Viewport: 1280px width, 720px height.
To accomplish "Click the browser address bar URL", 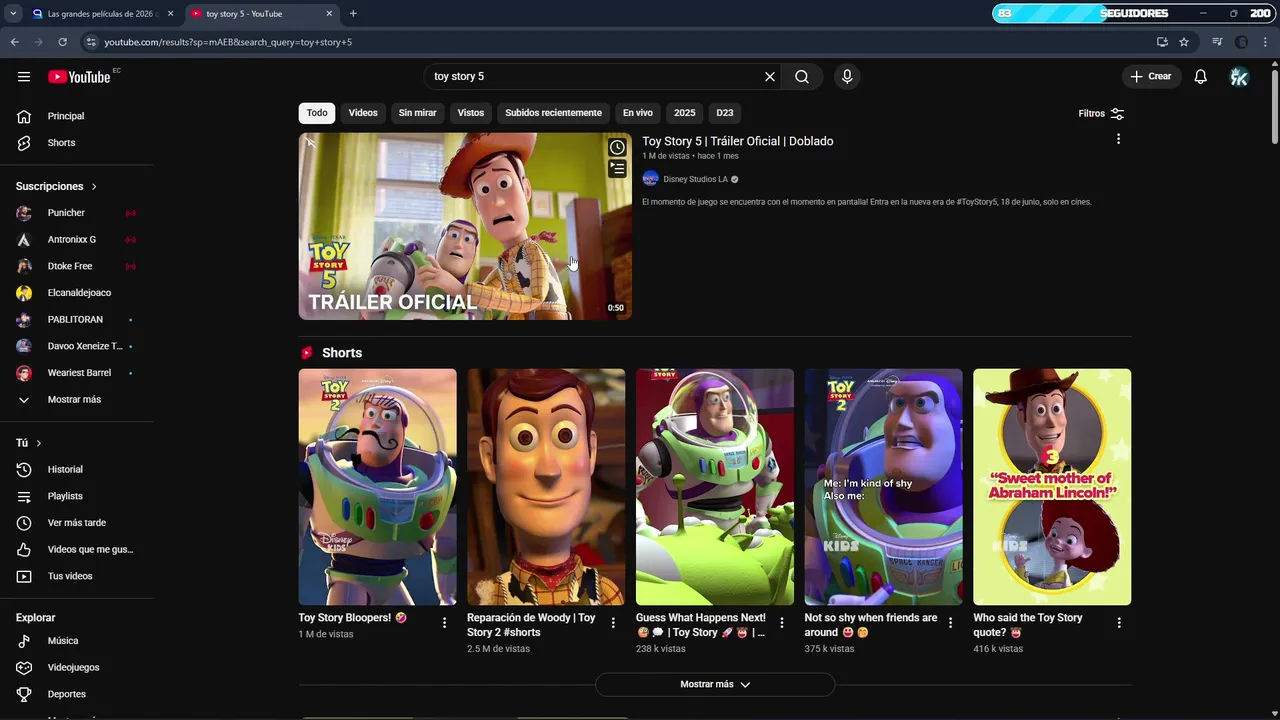I will tap(228, 42).
